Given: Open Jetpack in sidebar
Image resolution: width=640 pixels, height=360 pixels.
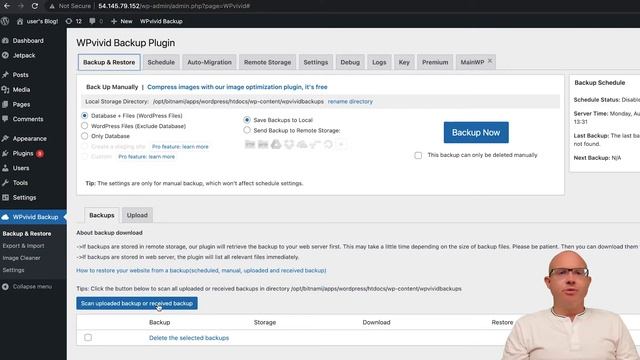Looking at the screenshot, I should point(24,55).
